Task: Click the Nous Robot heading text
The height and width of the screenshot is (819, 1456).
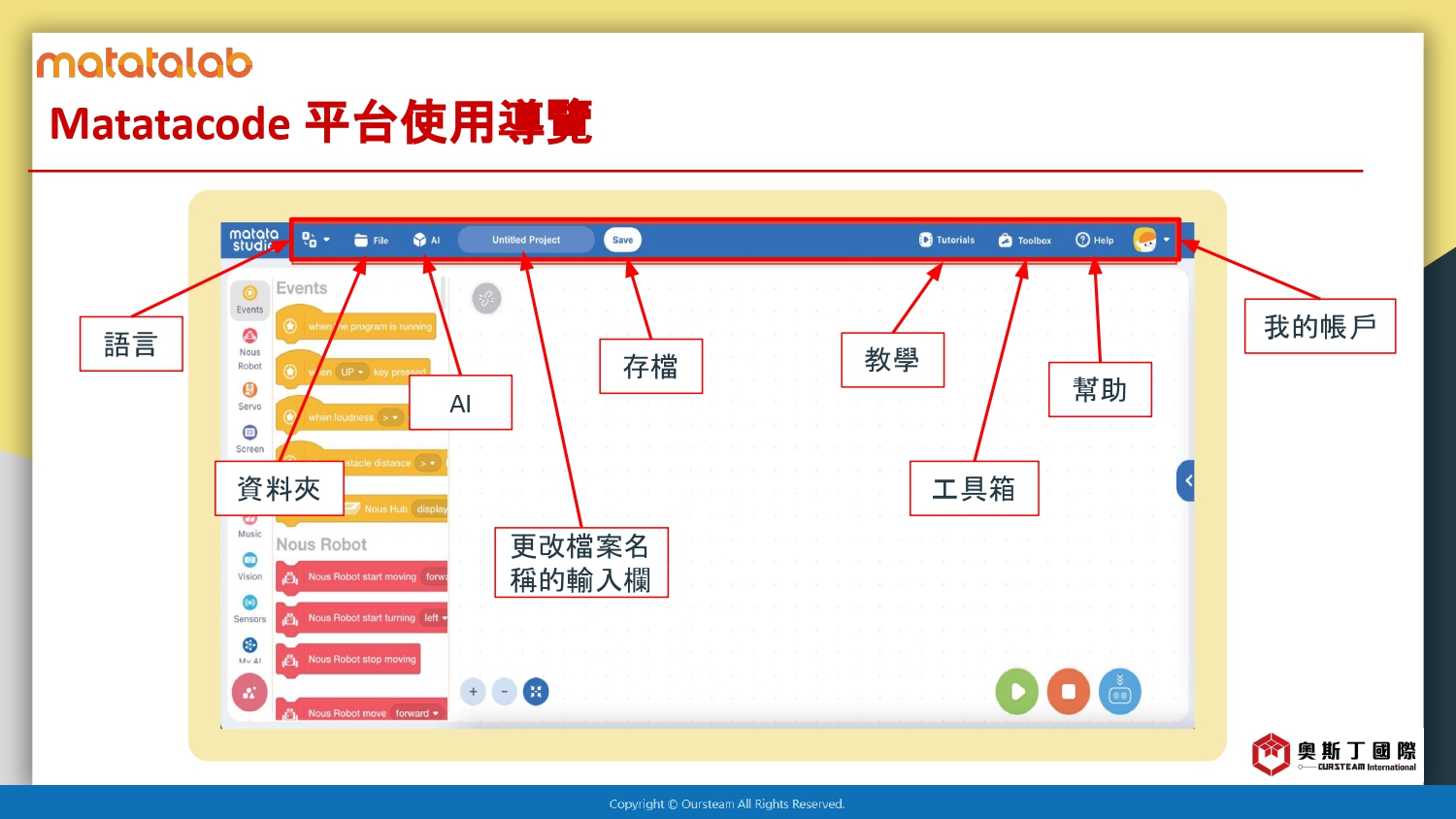Action: pyautogui.click(x=321, y=544)
